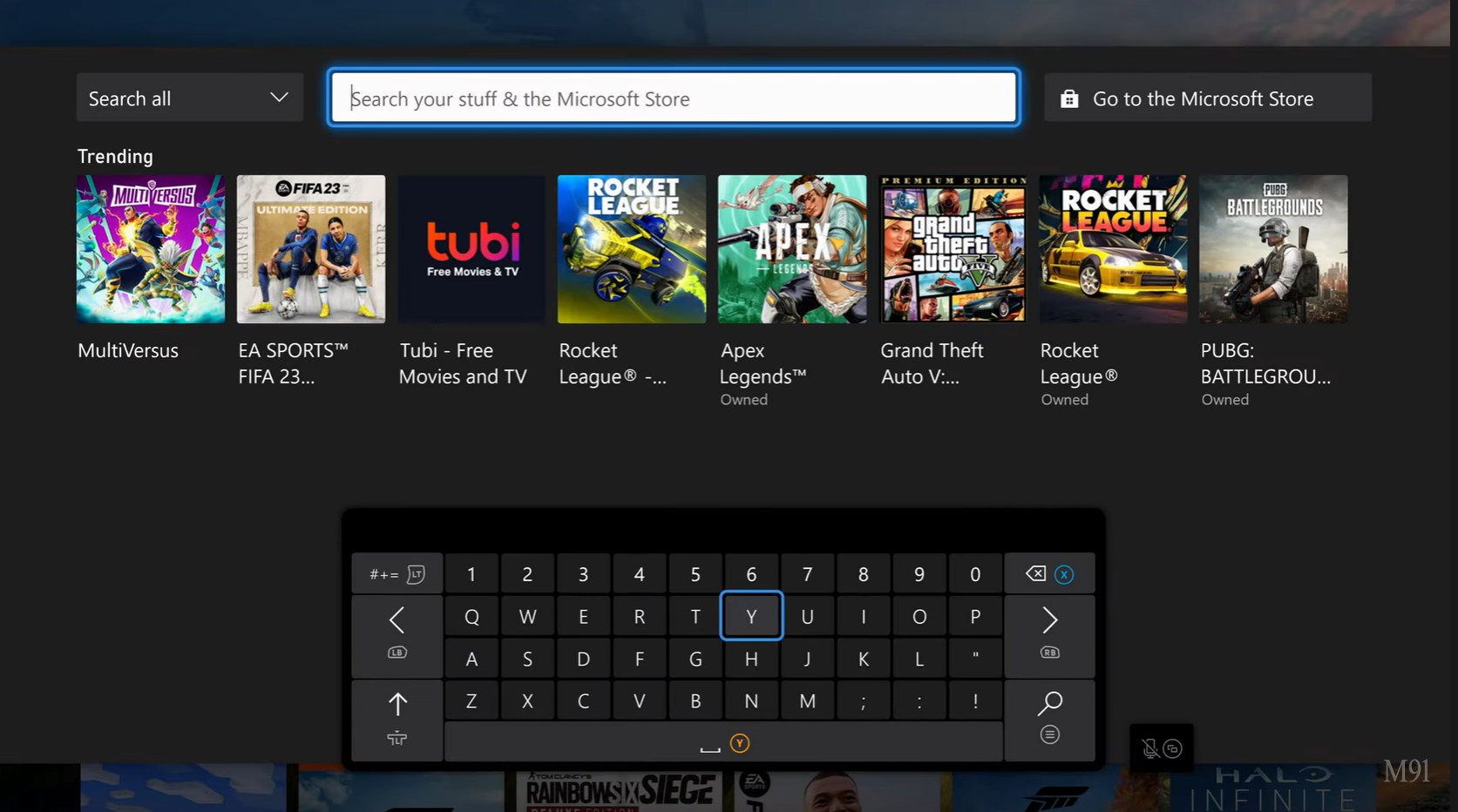
Task: Open PUBG: BATTLEGROUNDS tile
Action: pyautogui.click(x=1273, y=249)
